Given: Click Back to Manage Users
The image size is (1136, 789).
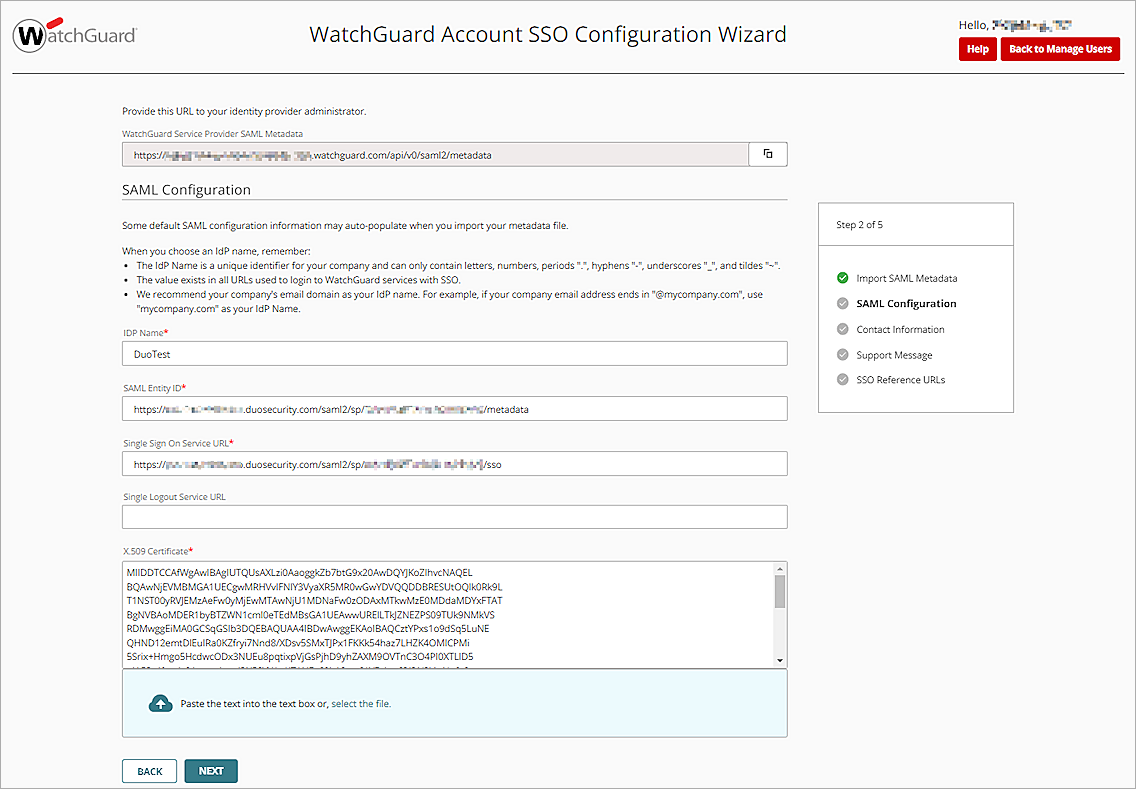Looking at the screenshot, I should pos(1060,48).
